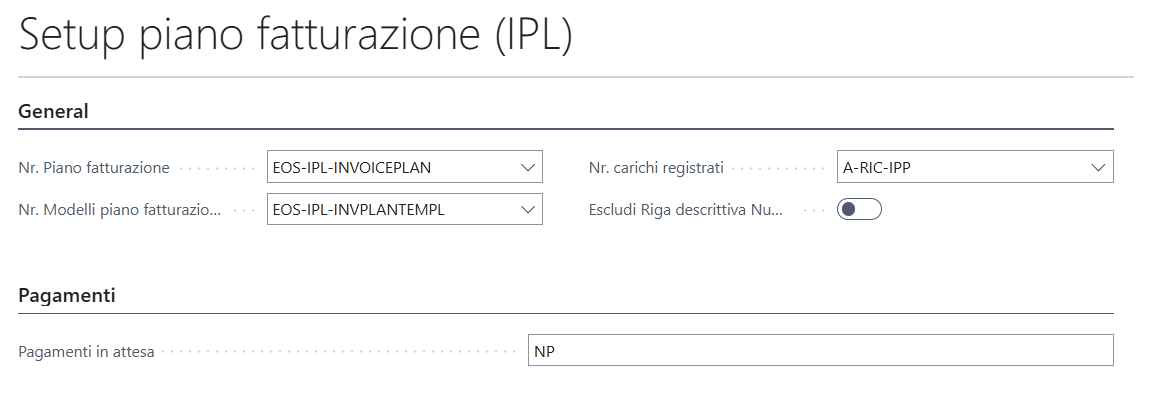1162x416 pixels.
Task: Expand the Nr. Modelli piano fatturazione chevron
Action: coord(528,210)
